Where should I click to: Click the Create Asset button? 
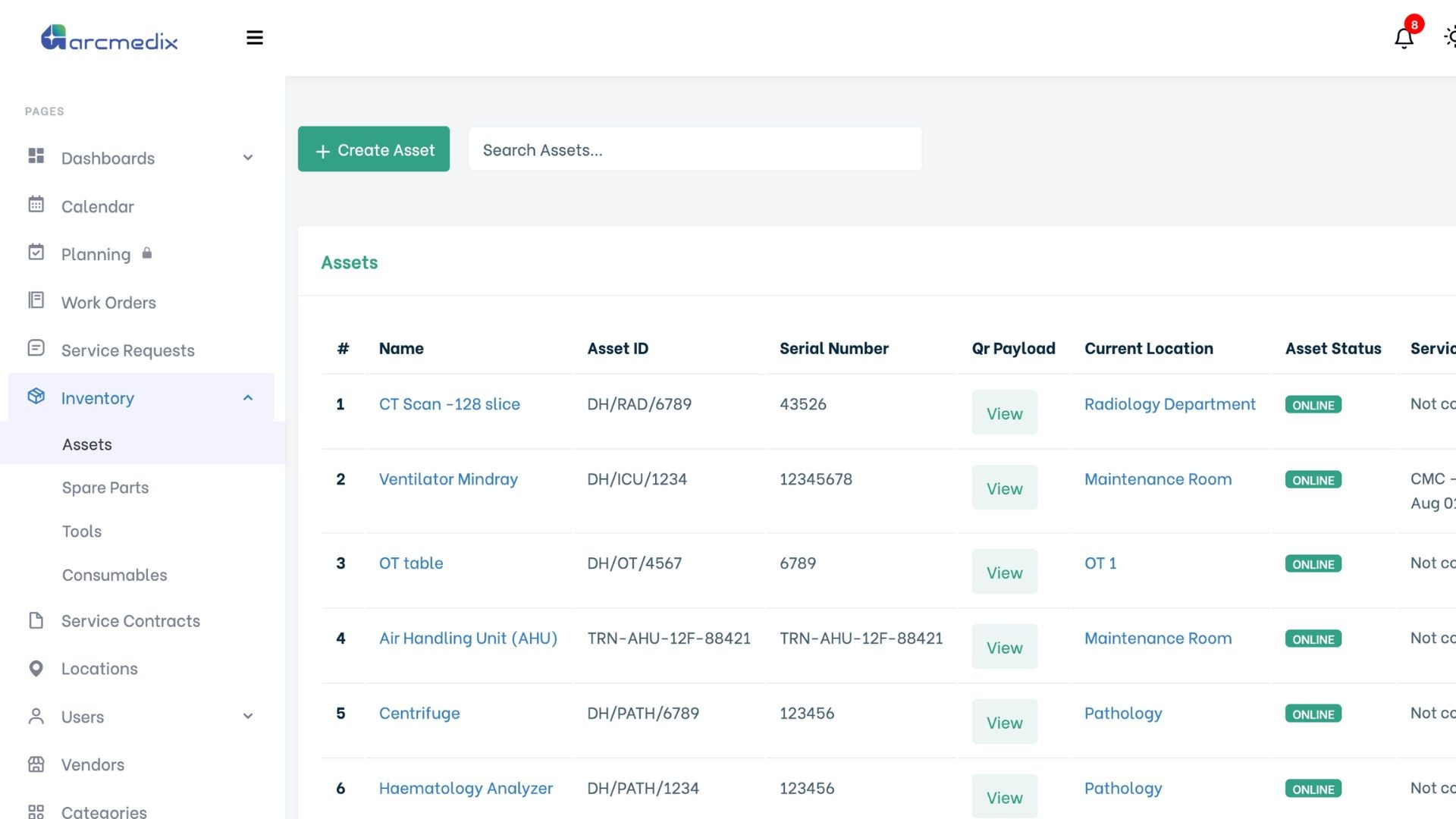[374, 149]
